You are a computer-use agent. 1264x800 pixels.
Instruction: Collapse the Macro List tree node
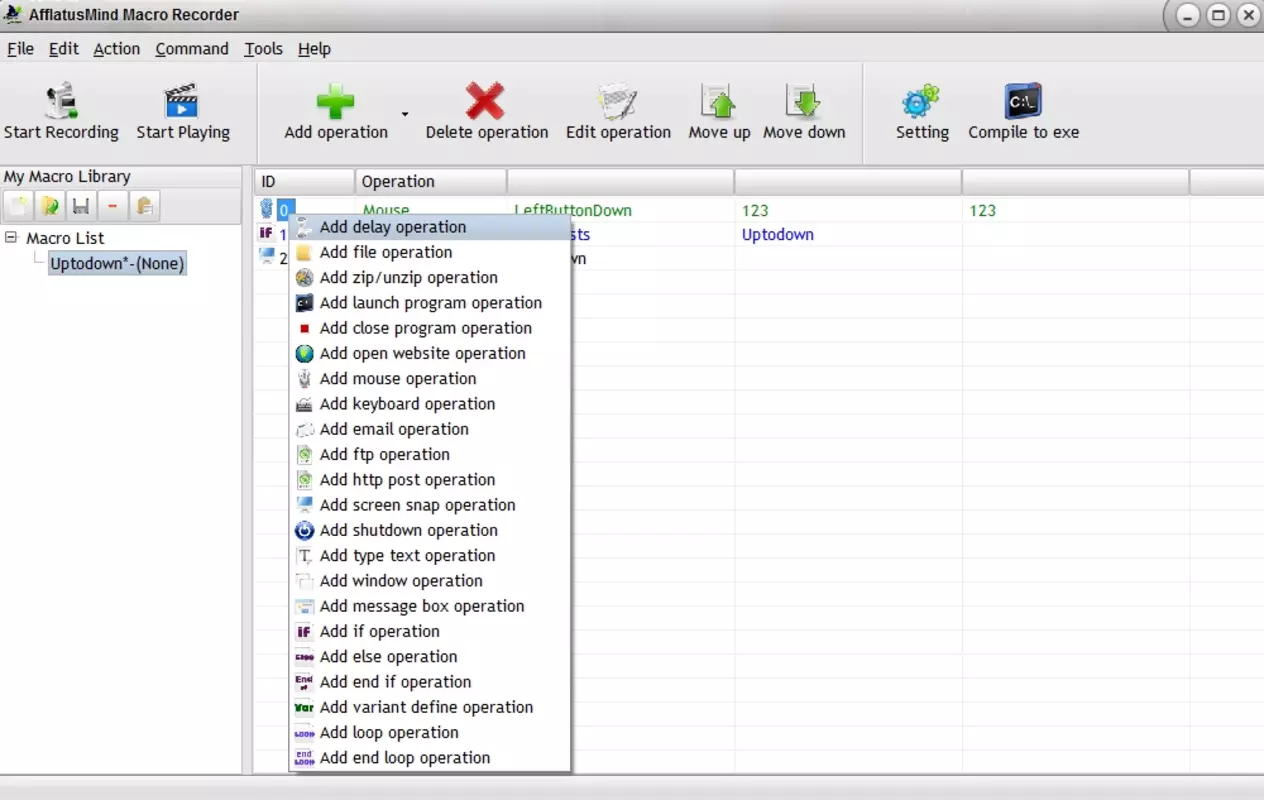(x=11, y=238)
